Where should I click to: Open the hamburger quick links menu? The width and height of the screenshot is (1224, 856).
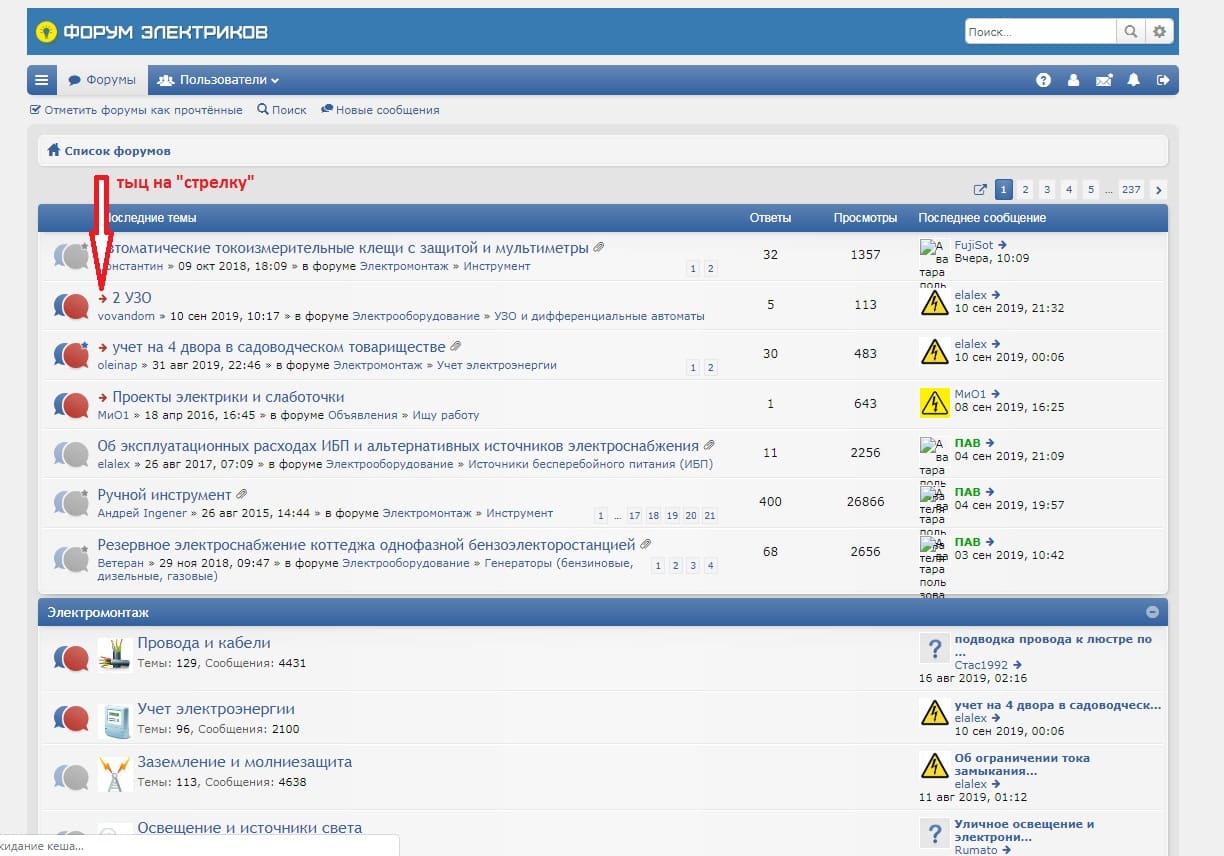41,80
